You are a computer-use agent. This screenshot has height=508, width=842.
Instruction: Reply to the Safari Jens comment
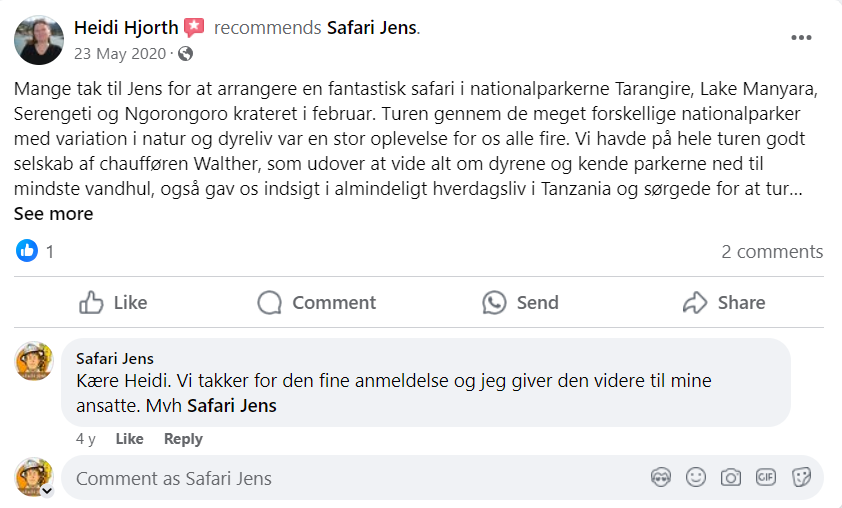point(183,439)
